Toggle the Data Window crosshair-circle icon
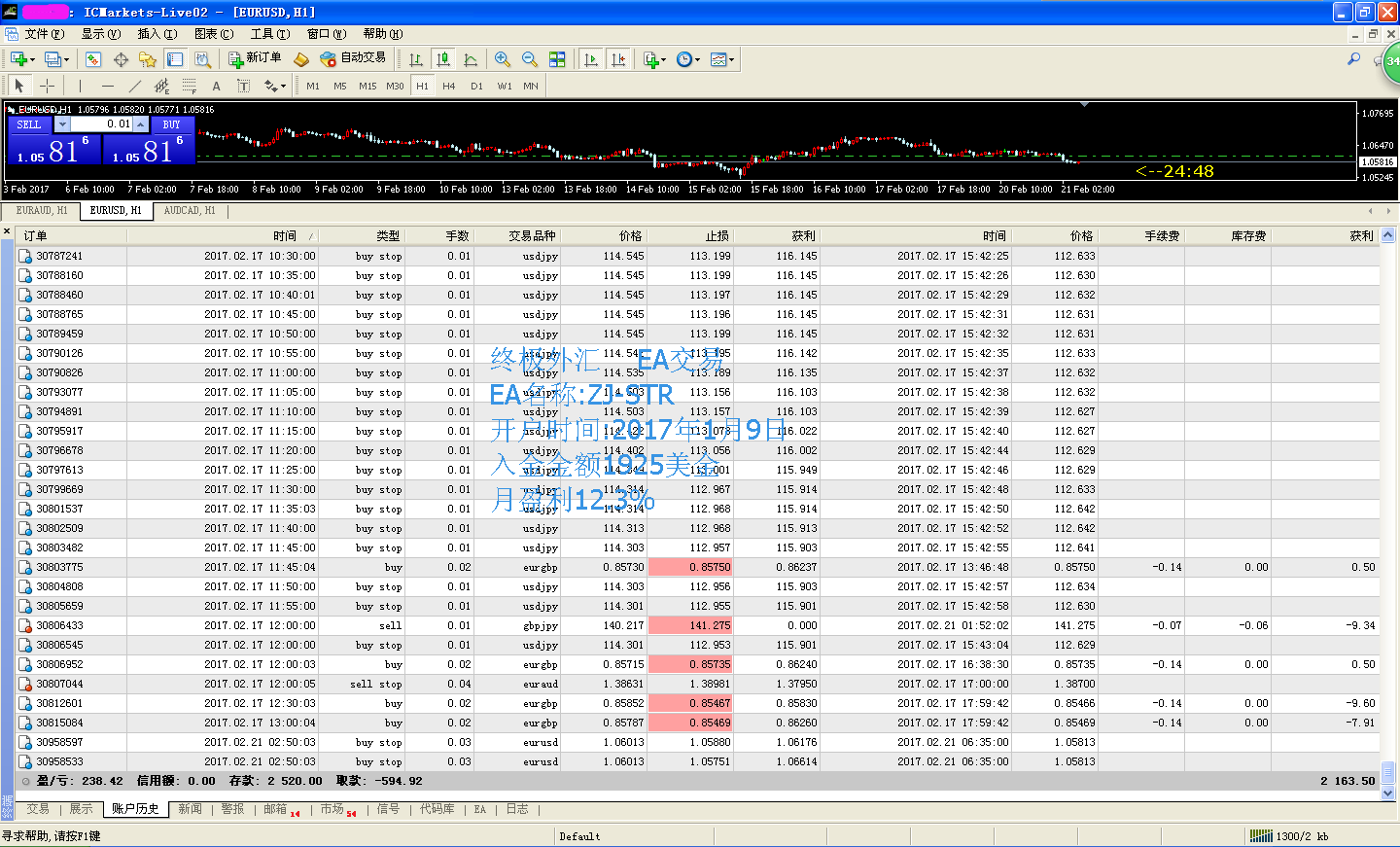 [121, 59]
